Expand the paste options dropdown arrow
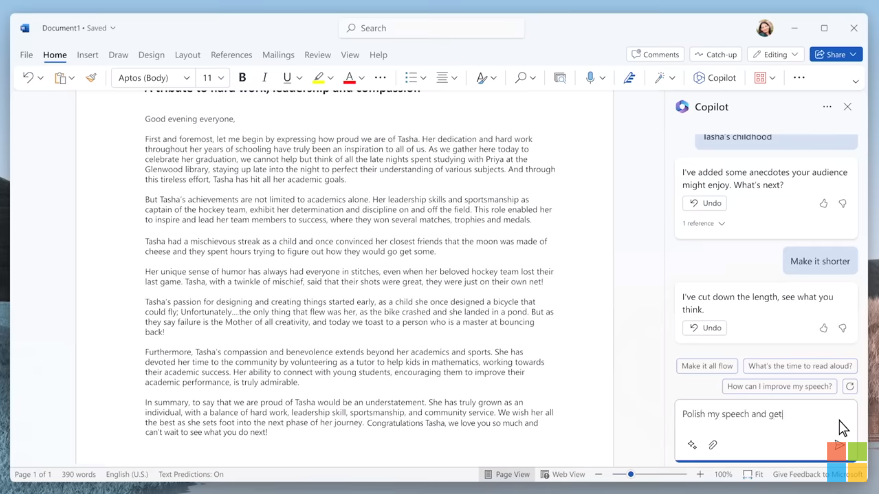Viewport: 879px width, 494px height. (x=72, y=78)
